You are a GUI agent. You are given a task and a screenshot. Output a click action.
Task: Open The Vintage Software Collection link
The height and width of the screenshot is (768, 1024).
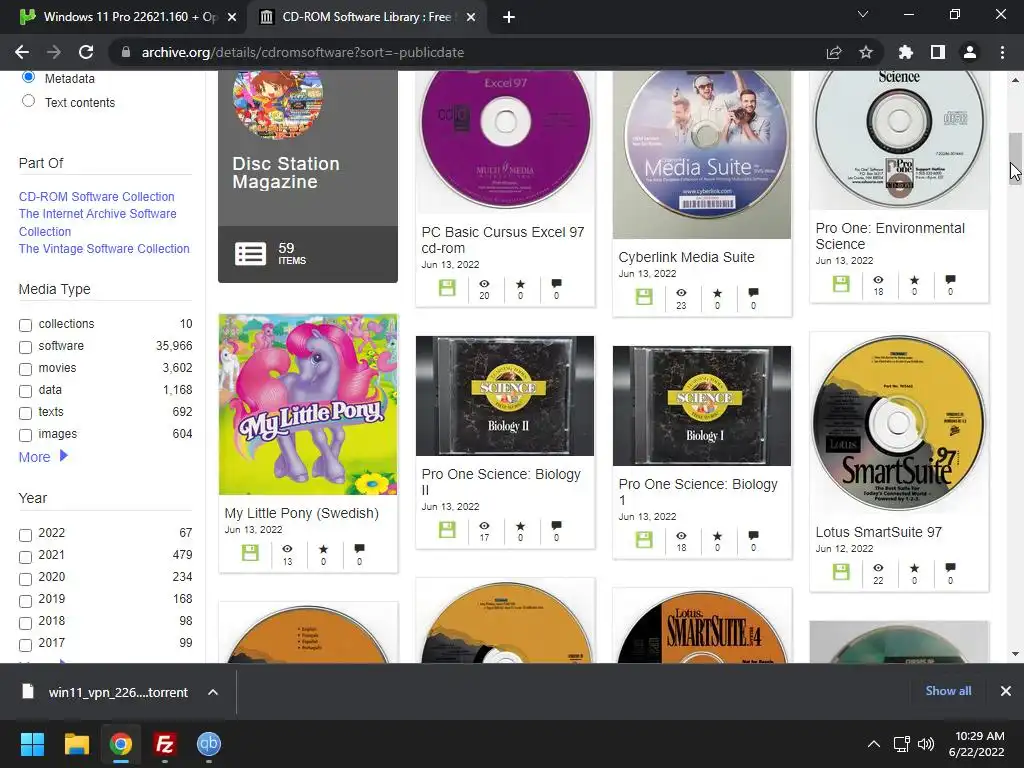tap(104, 248)
